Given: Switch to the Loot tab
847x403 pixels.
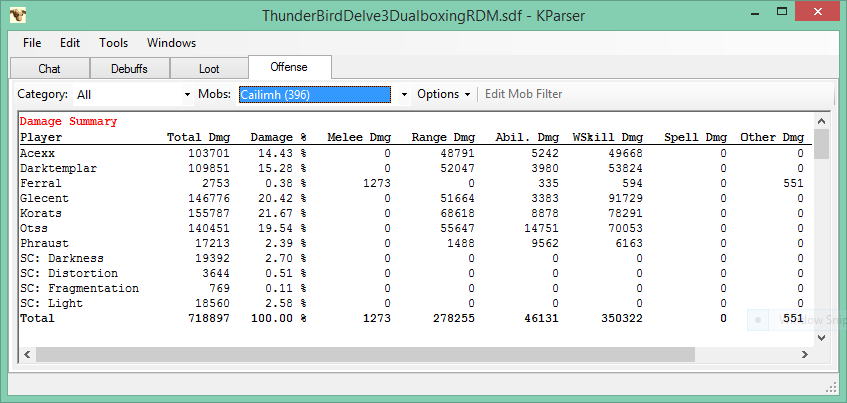Looking at the screenshot, I should pos(209,69).
